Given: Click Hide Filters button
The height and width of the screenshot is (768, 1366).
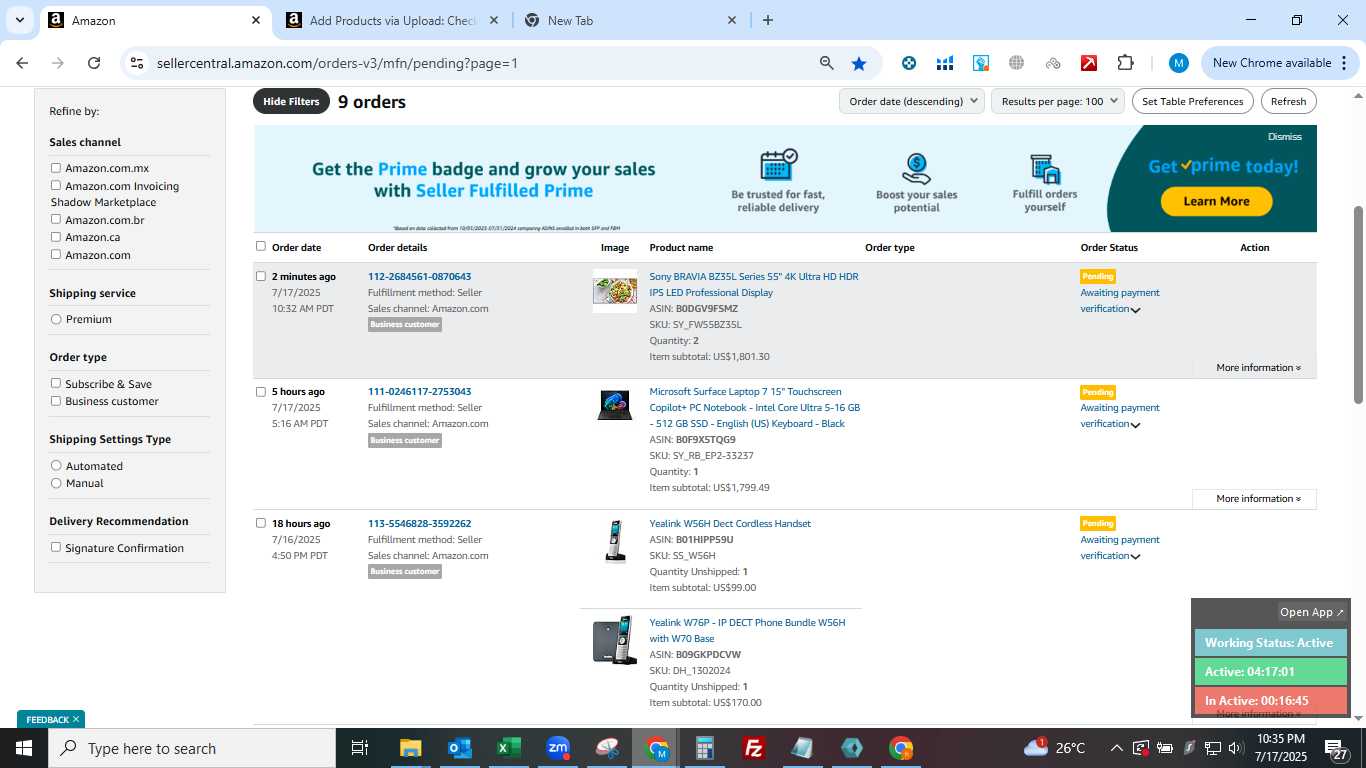Looking at the screenshot, I should click(291, 101).
